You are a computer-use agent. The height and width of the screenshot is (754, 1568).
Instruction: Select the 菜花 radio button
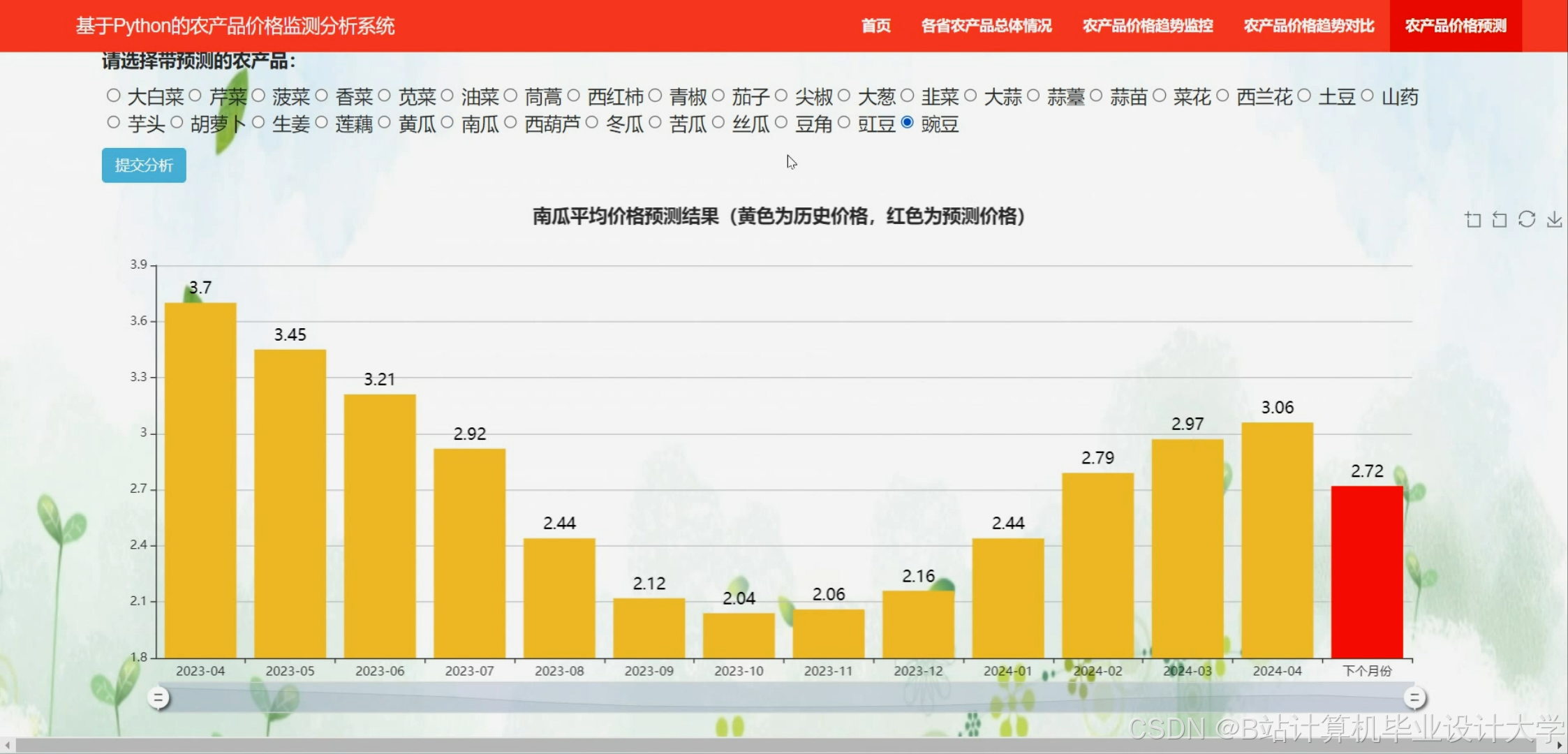click(x=1160, y=95)
